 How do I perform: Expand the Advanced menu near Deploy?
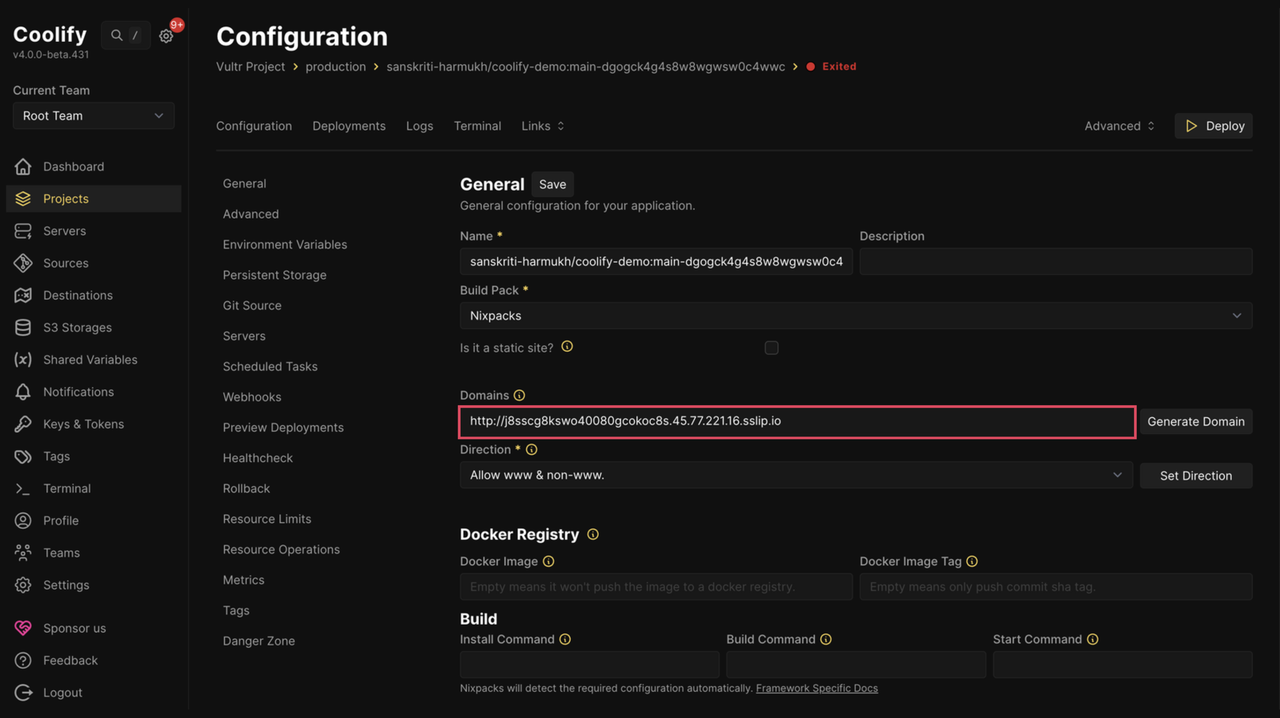coord(1119,126)
